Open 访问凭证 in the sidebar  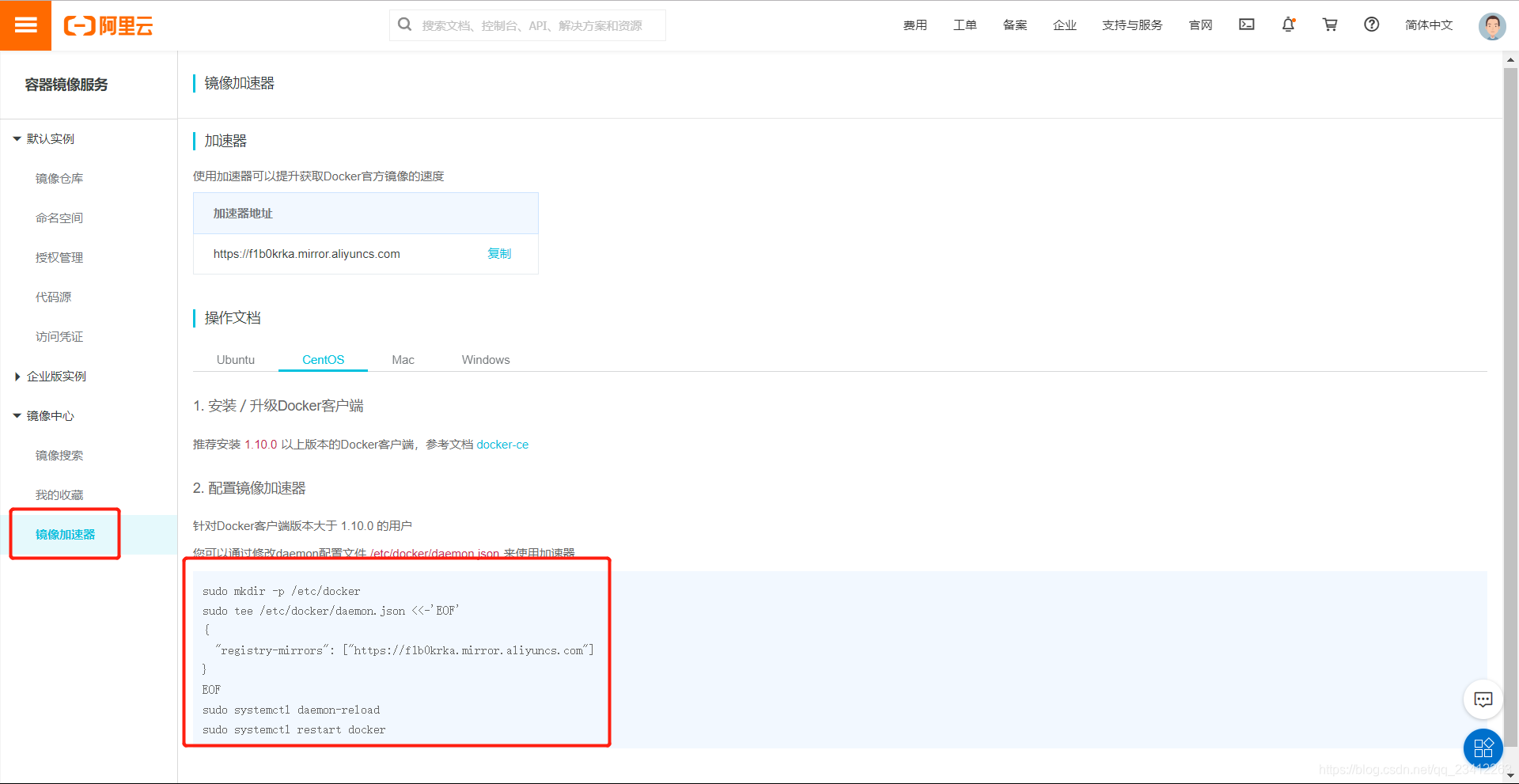[x=59, y=336]
